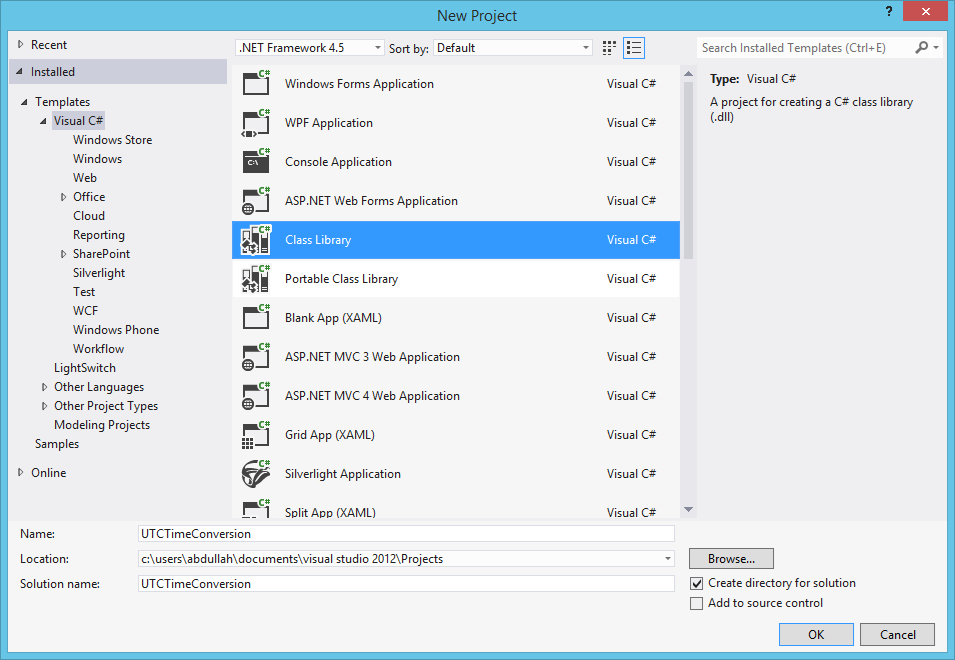Click the ASP.NET MVC 3 Web Application icon
The height and width of the screenshot is (660, 955).
[256, 357]
